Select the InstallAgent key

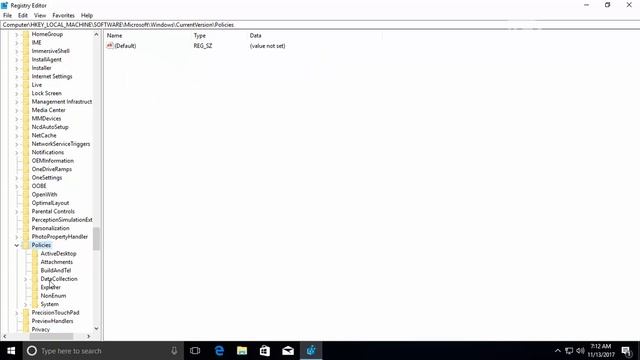point(47,60)
